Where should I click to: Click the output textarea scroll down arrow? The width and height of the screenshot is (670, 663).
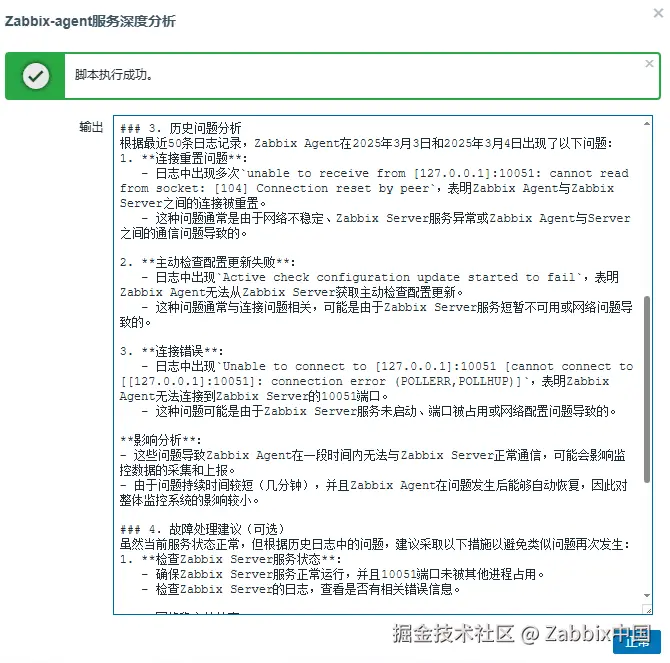tap(647, 596)
